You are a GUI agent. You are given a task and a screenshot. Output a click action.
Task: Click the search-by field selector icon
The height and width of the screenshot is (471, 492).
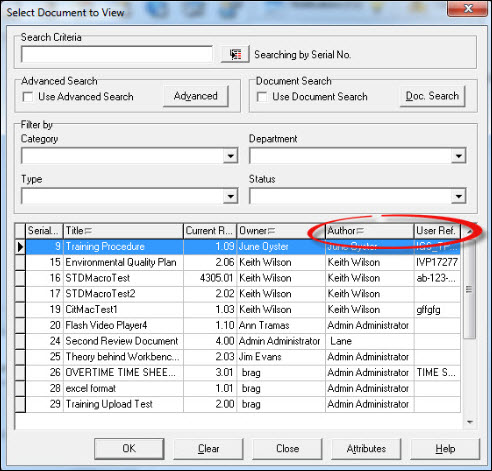click(235, 54)
